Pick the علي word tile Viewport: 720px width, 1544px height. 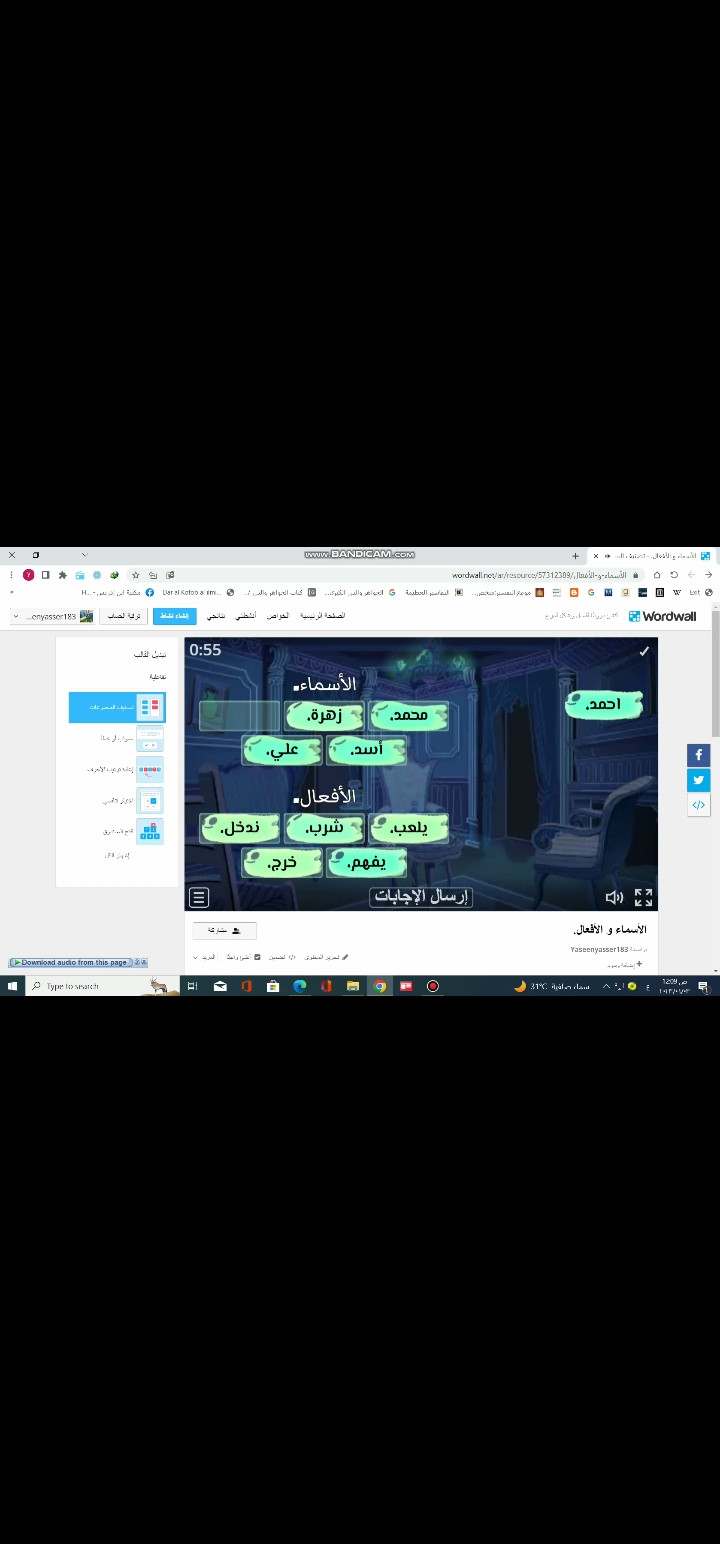[282, 749]
